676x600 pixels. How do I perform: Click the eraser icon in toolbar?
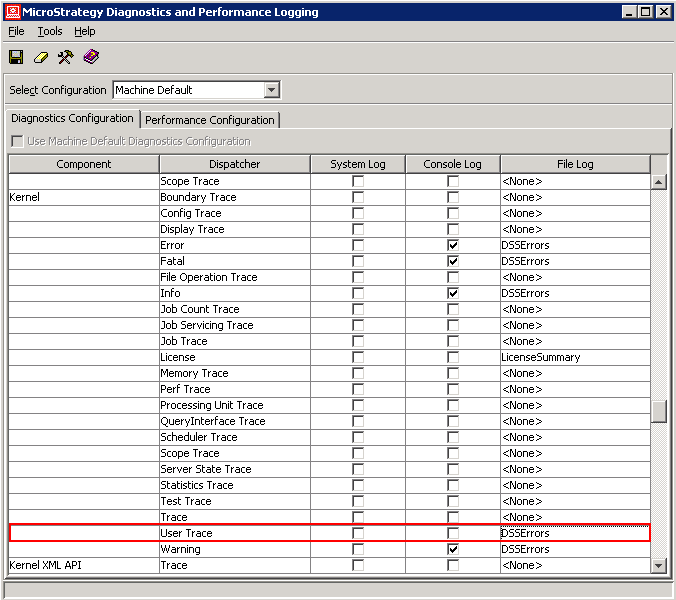(41, 57)
